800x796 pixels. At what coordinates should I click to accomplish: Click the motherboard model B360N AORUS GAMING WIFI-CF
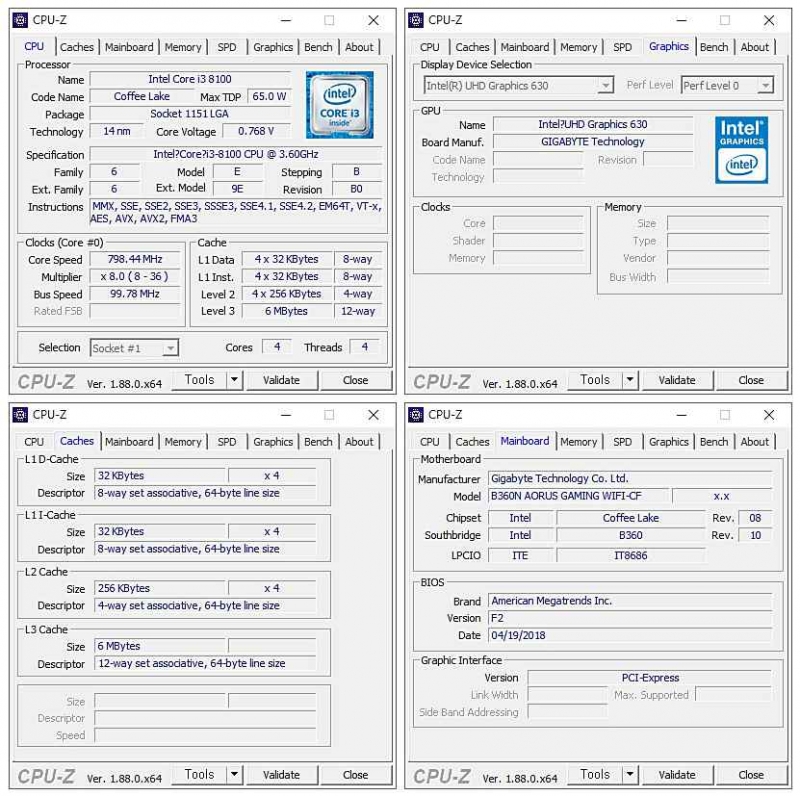click(578, 496)
